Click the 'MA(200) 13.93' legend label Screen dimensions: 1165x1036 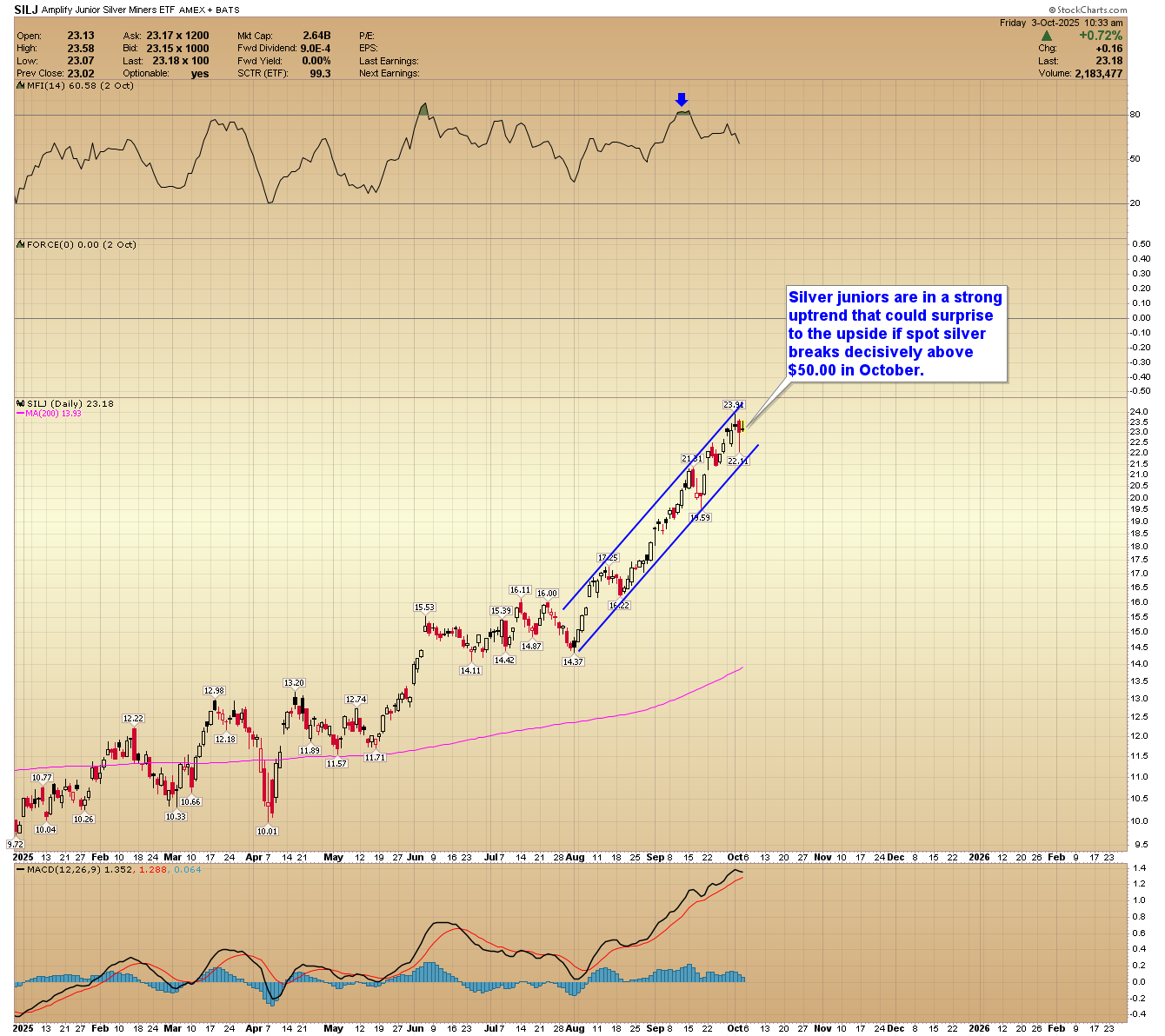pos(53,414)
